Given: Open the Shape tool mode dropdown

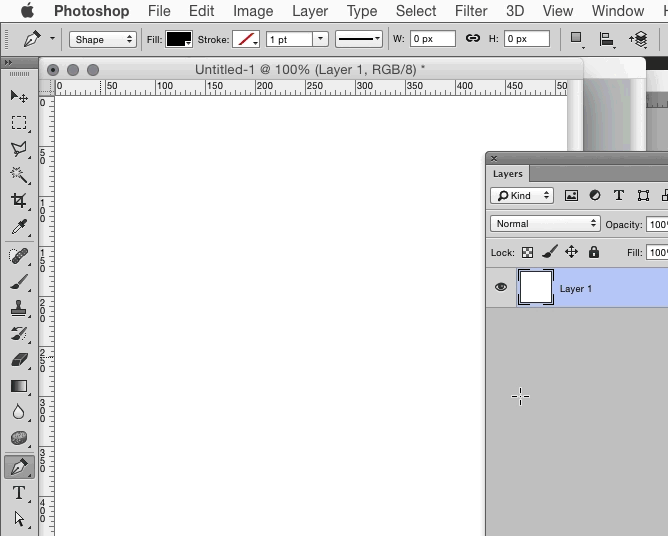Looking at the screenshot, I should 103,40.
